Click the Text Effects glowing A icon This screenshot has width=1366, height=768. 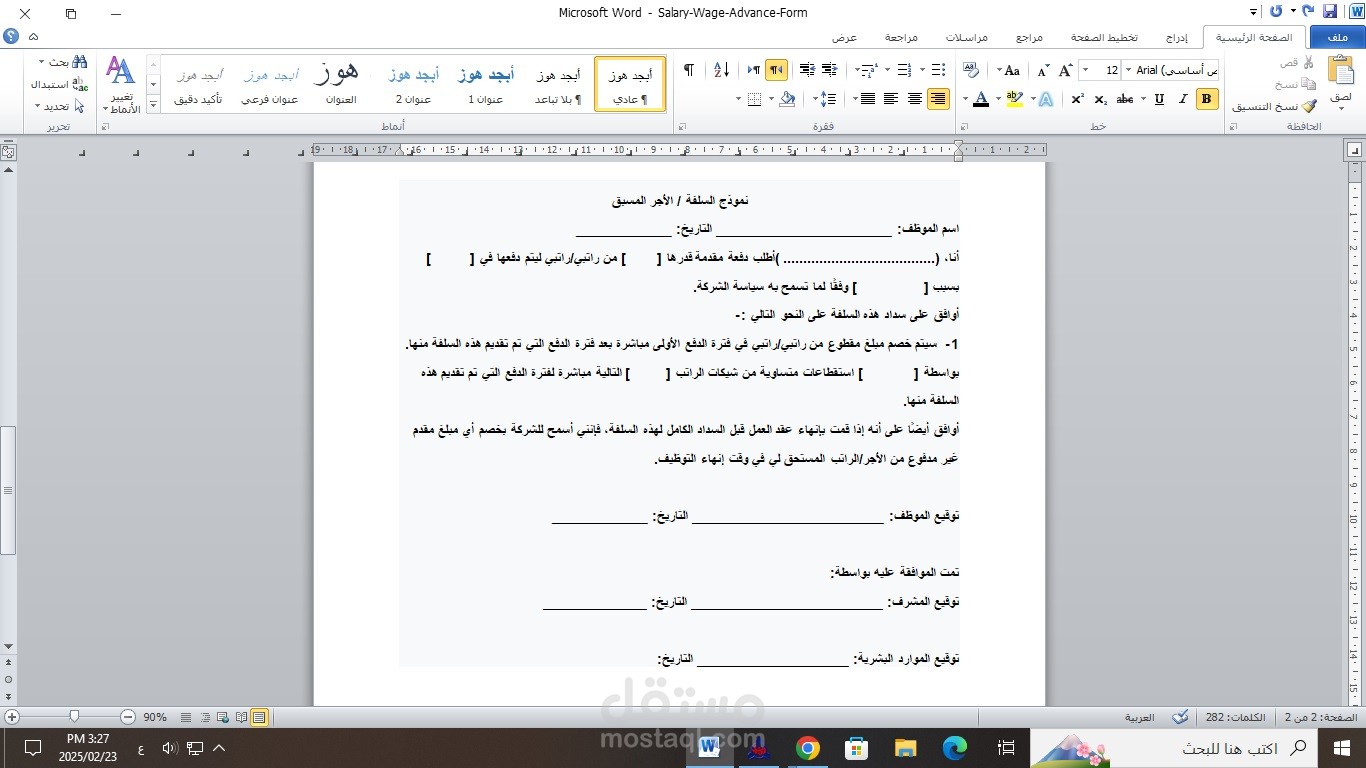[1045, 99]
